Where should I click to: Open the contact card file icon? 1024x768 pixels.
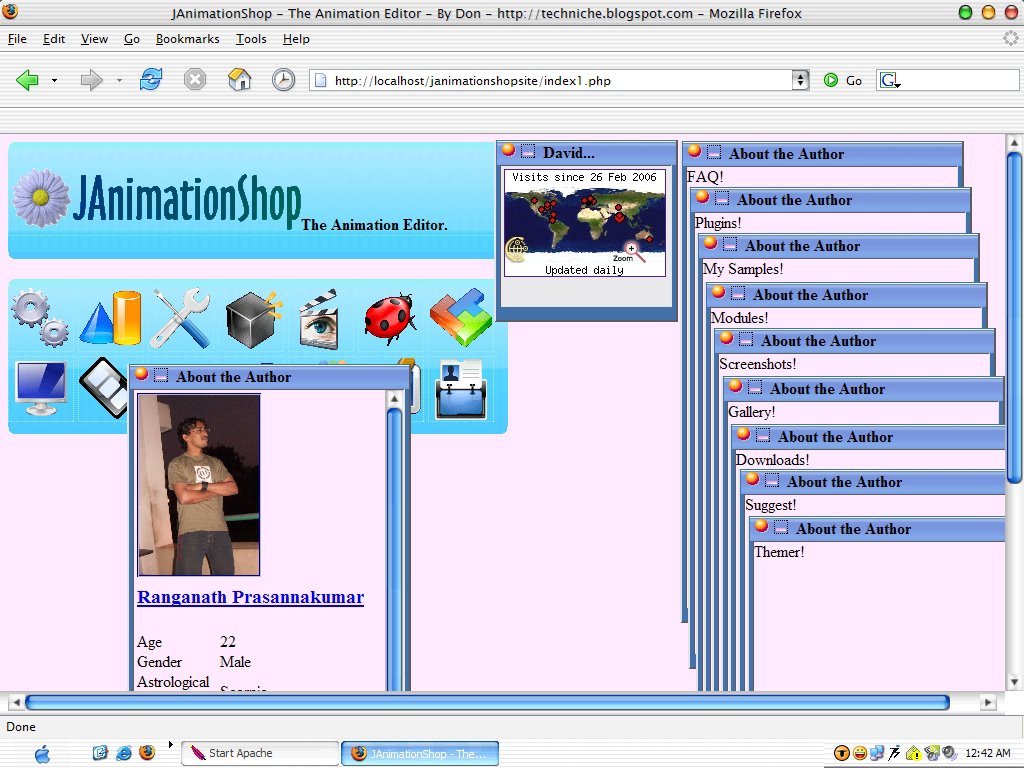click(x=461, y=389)
